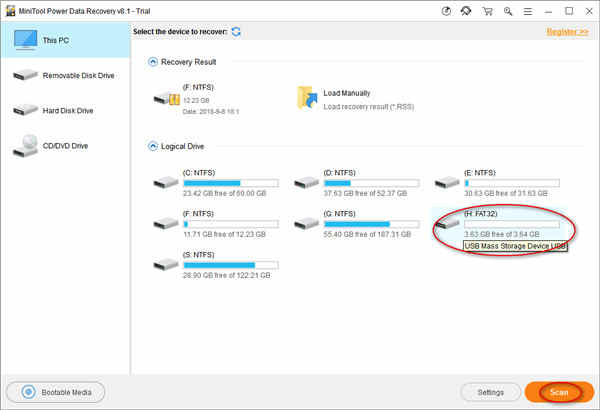Image resolution: width=600 pixels, height=410 pixels.
Task: Open the clock-shaped icon in the title bar
Action: click(x=446, y=11)
